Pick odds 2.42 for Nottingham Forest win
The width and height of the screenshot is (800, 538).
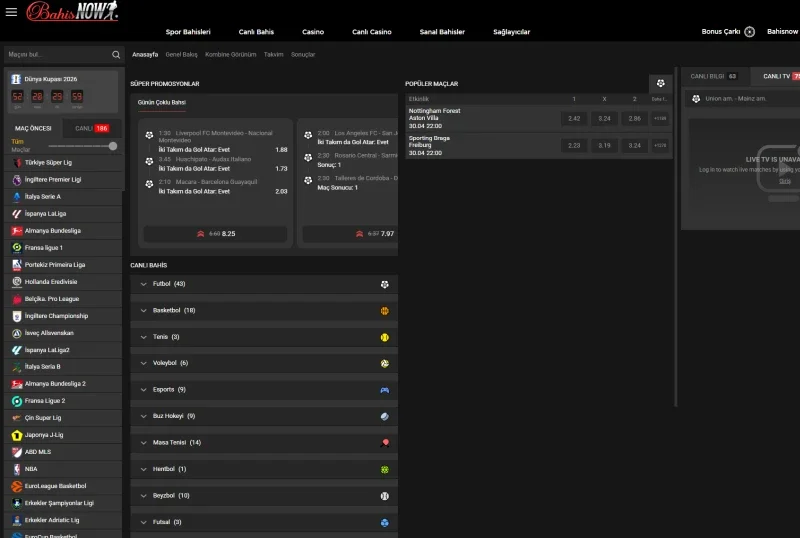click(574, 118)
